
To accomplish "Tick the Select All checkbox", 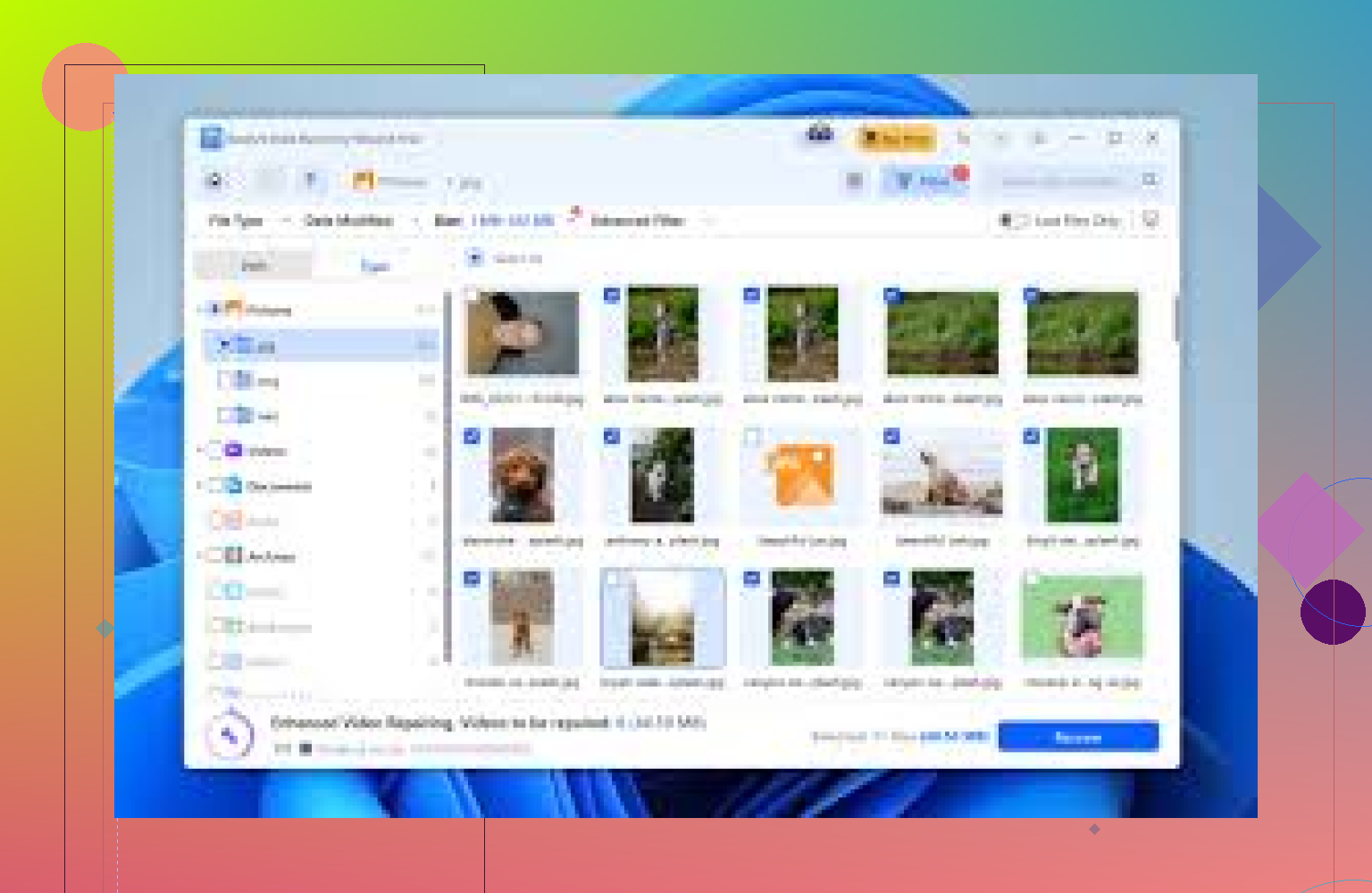I will pyautogui.click(x=473, y=258).
